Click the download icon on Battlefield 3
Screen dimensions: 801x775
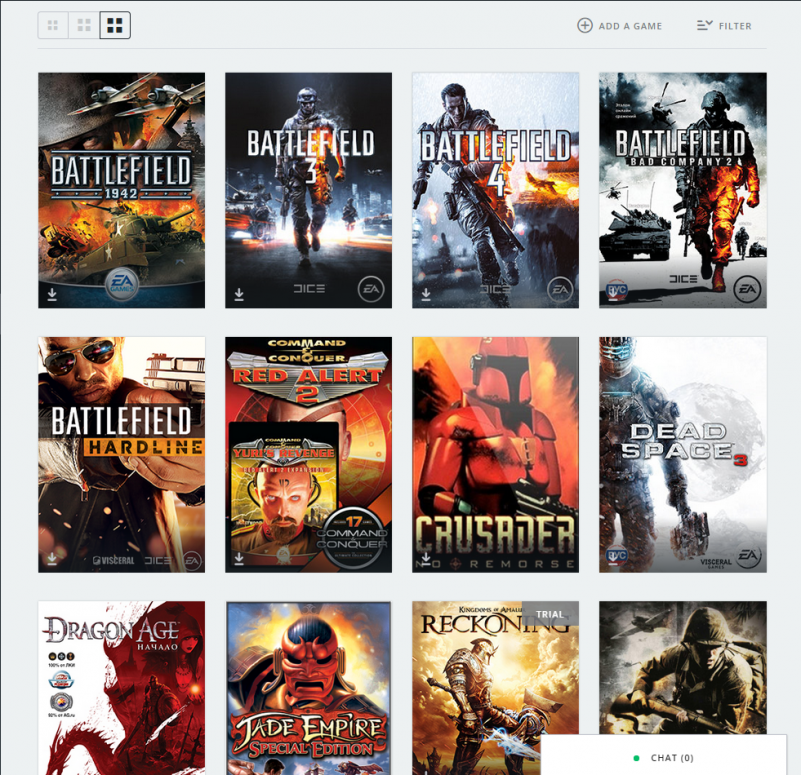click(239, 295)
